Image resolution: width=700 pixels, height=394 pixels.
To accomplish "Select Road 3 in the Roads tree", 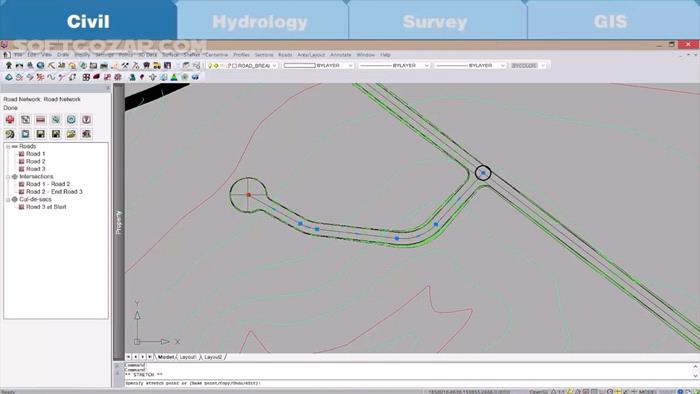I will coord(35,169).
